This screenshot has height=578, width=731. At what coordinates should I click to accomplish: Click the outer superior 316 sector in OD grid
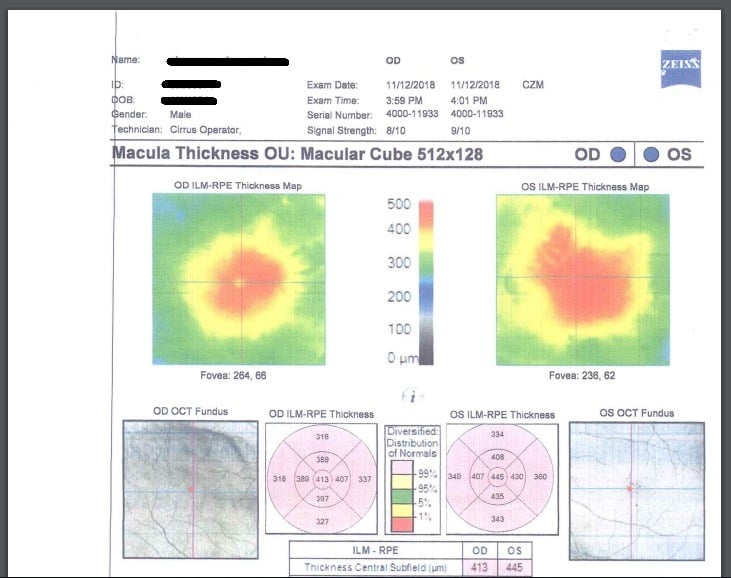point(322,437)
